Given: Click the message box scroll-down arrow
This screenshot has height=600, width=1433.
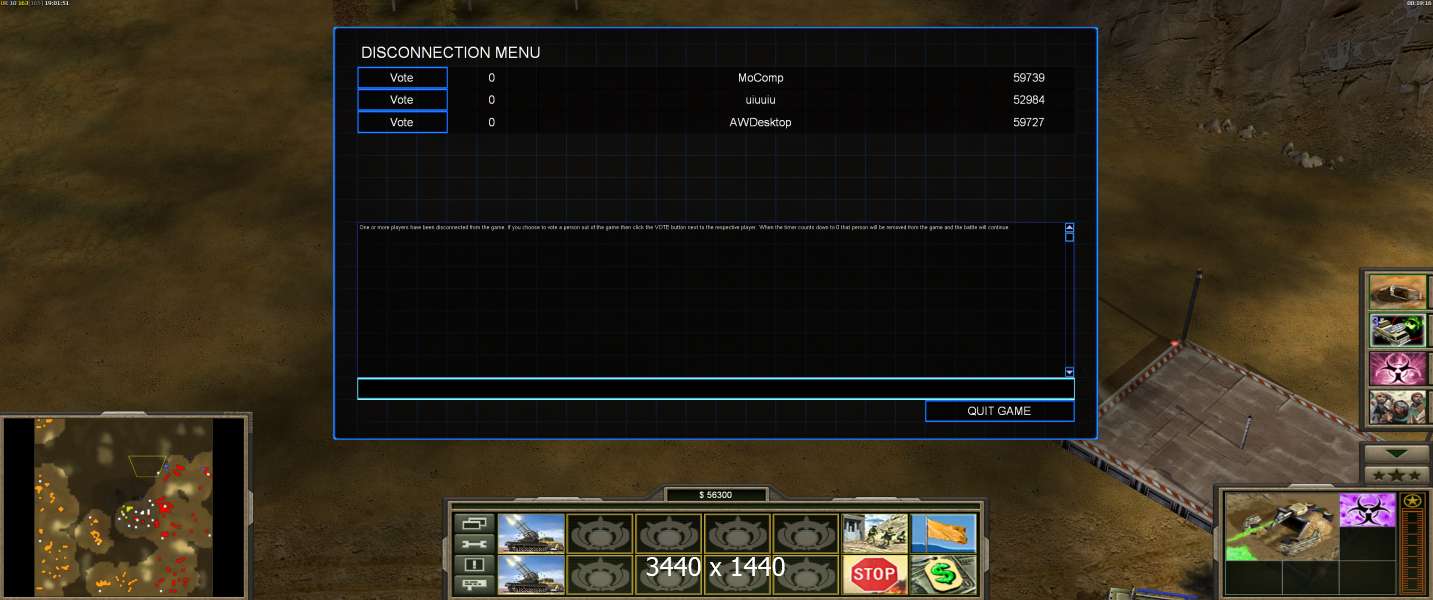Looking at the screenshot, I should click(1069, 372).
